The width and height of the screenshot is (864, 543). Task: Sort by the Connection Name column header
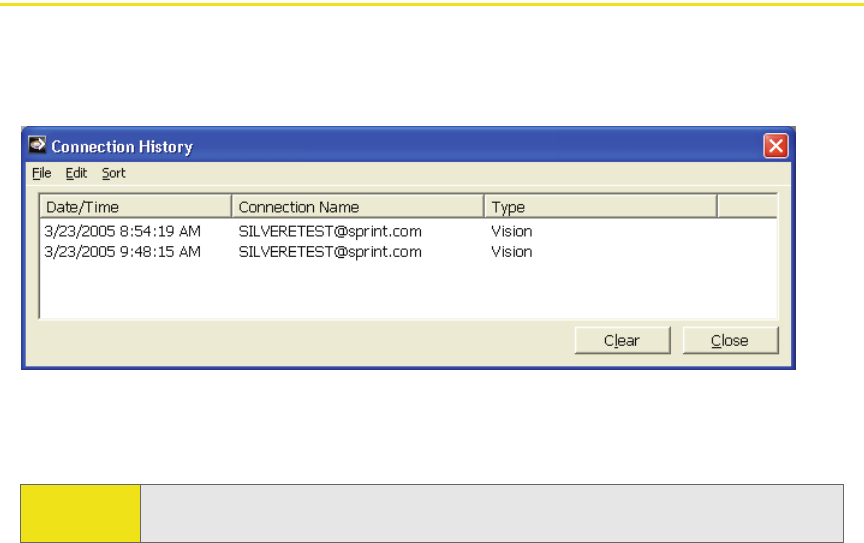(x=358, y=207)
